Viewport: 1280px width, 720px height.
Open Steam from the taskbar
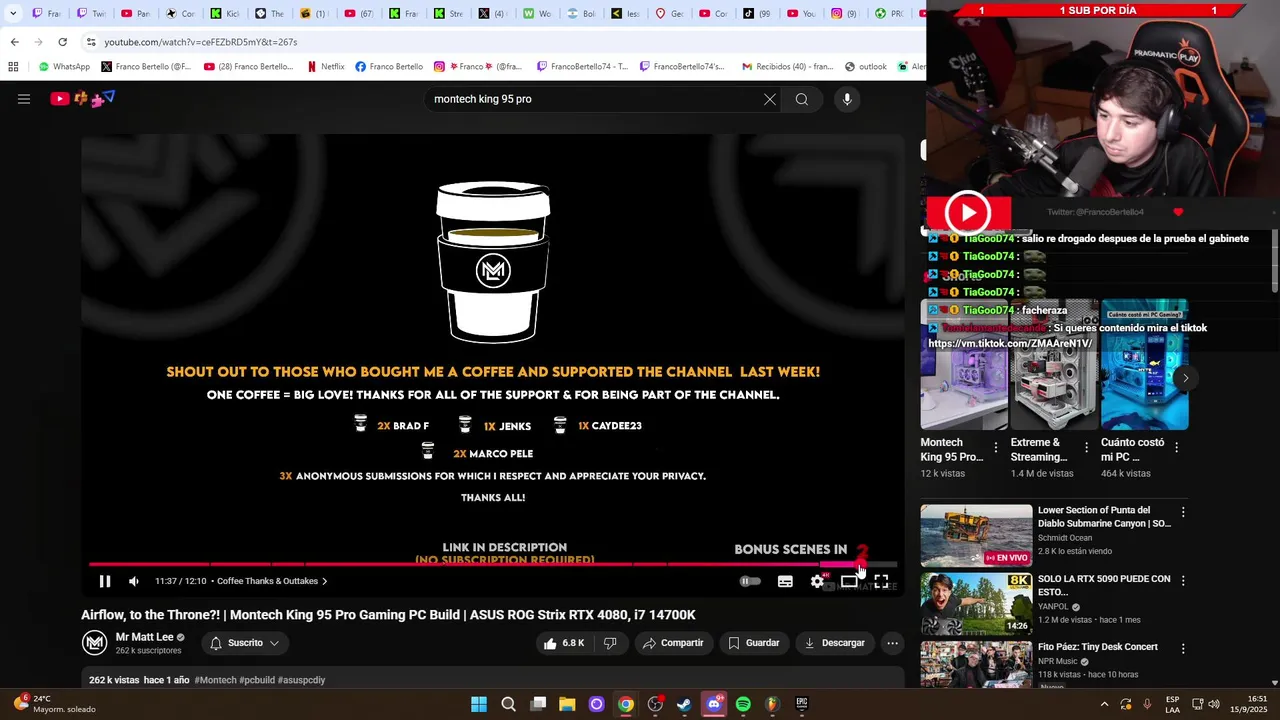click(x=684, y=704)
